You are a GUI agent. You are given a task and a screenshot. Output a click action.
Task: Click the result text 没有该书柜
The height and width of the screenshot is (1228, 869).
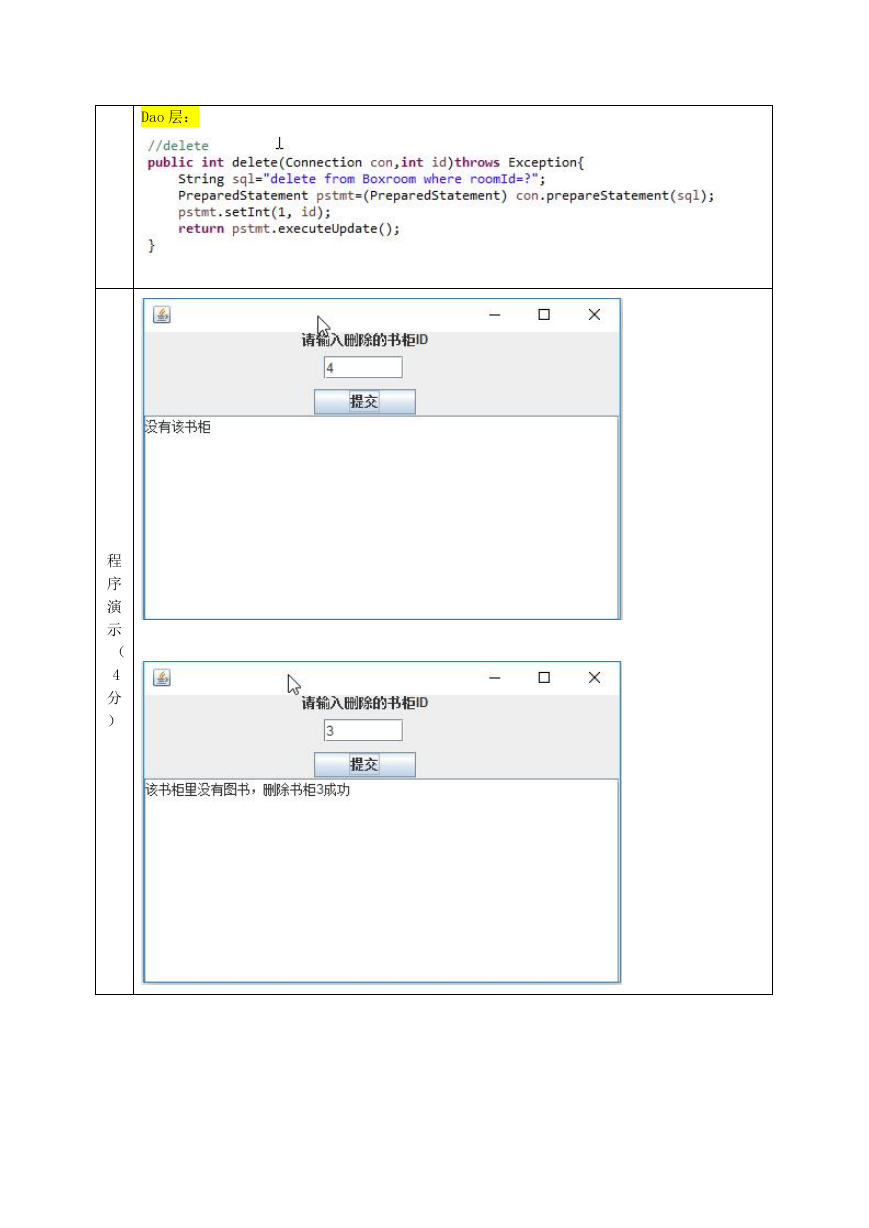coord(178,428)
